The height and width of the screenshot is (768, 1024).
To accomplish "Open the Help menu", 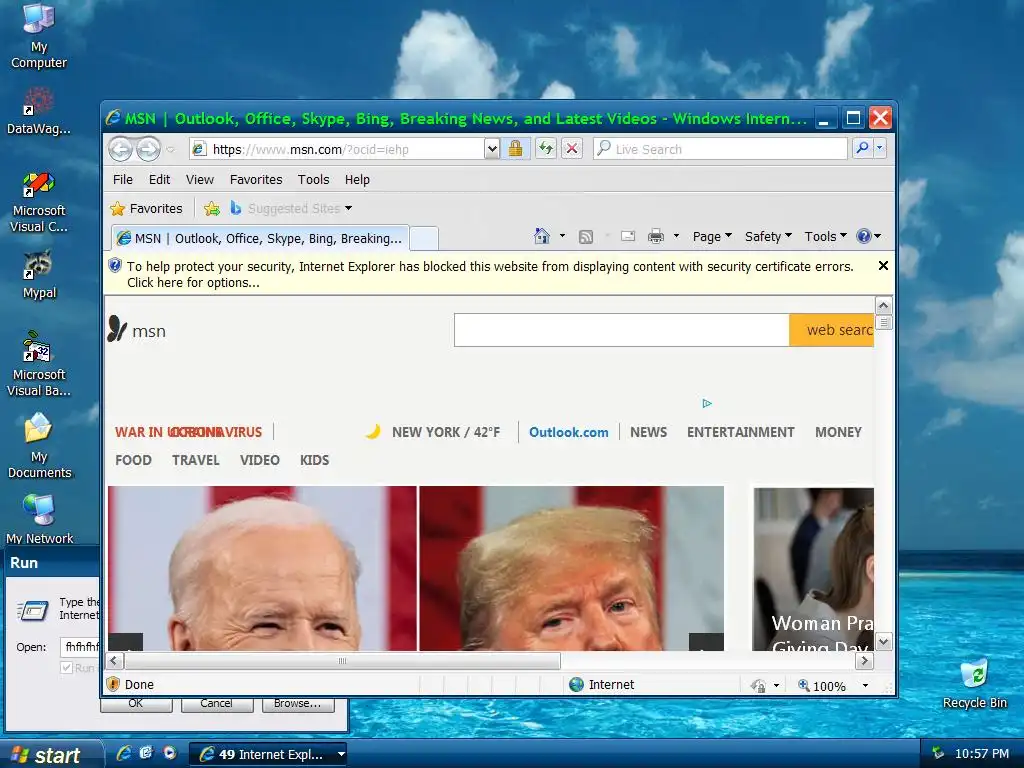I will (357, 180).
